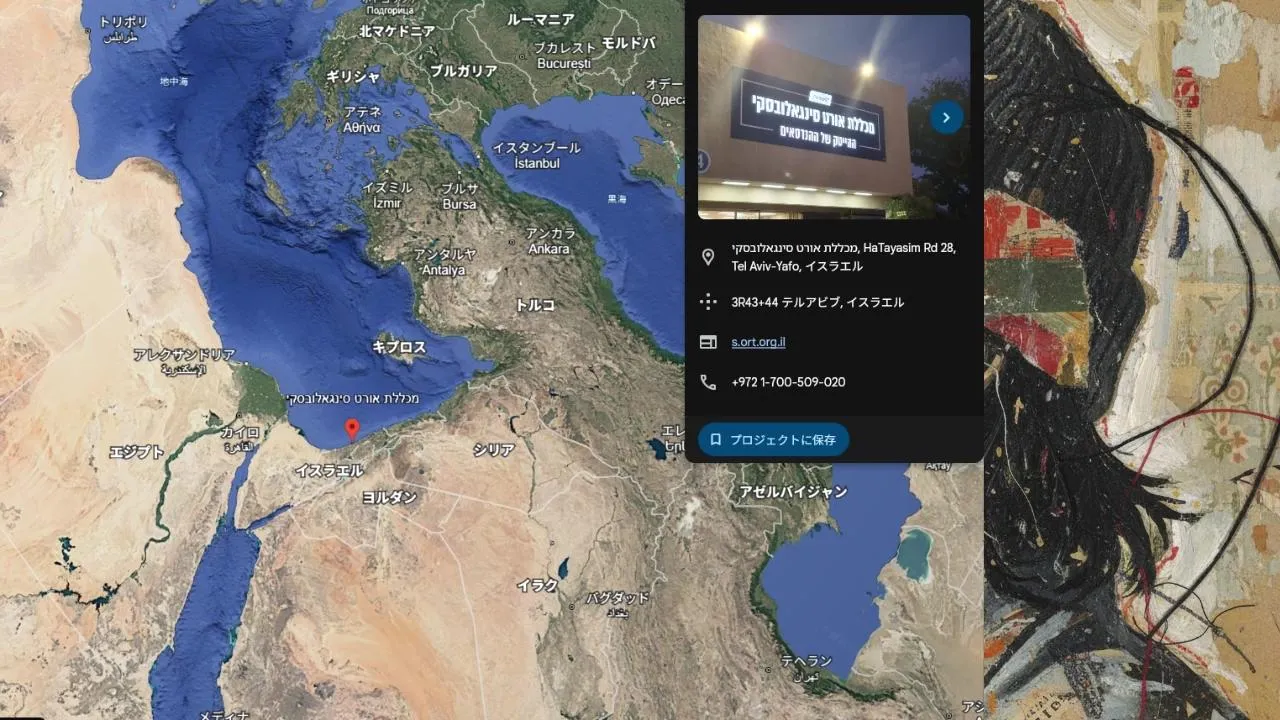Select the red map marker pin

click(352, 430)
